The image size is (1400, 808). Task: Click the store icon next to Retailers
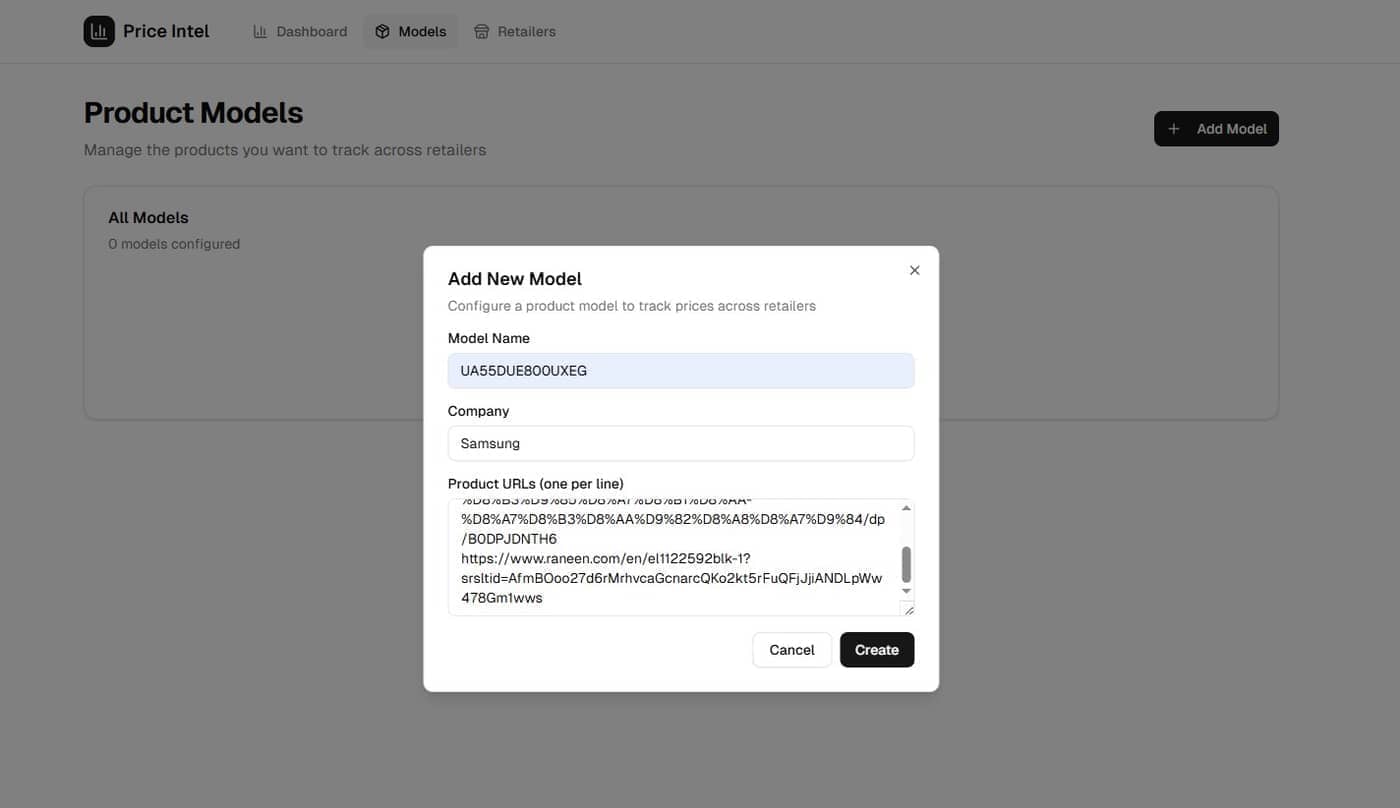click(x=481, y=31)
